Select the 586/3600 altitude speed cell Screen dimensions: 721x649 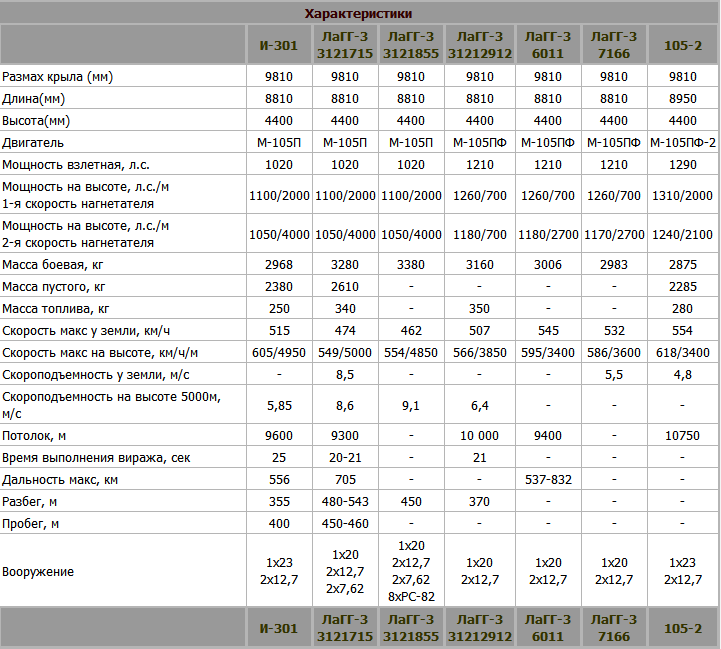[614, 353]
